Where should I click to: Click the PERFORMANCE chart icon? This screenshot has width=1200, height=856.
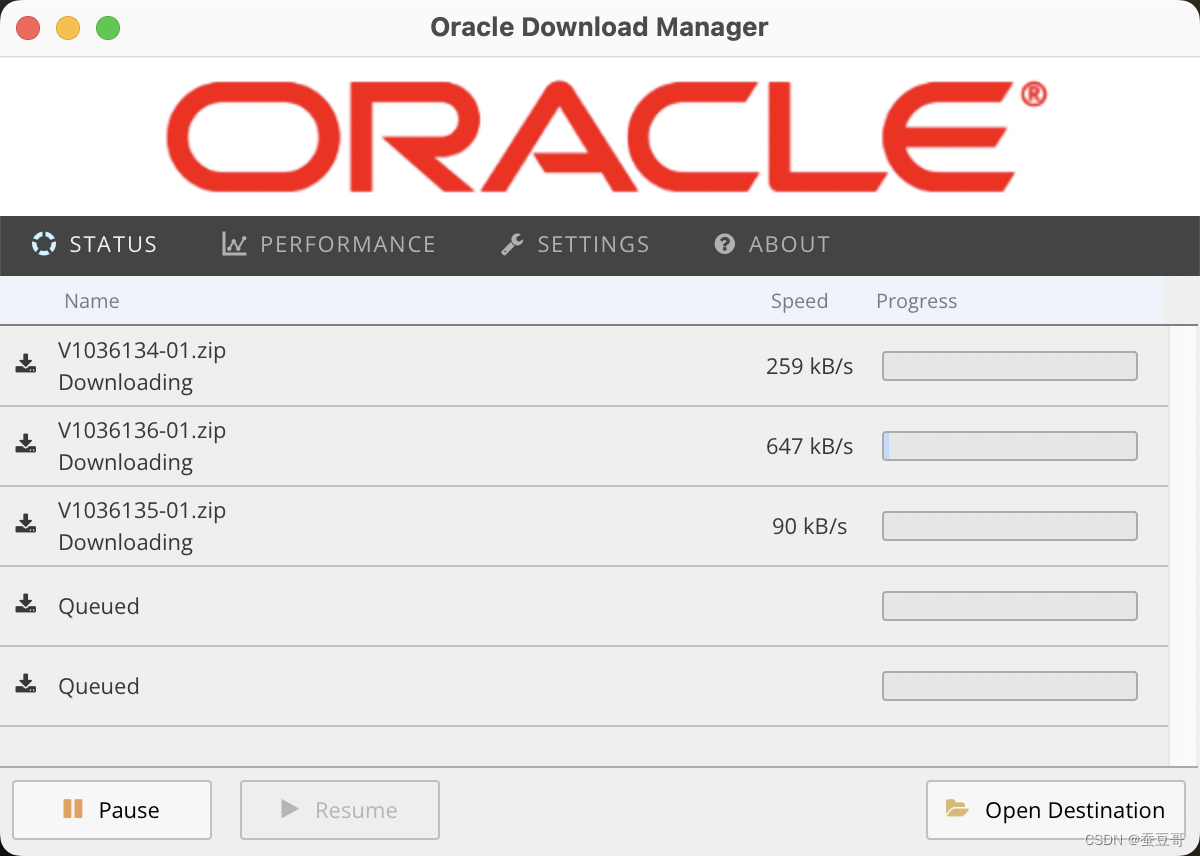(234, 244)
